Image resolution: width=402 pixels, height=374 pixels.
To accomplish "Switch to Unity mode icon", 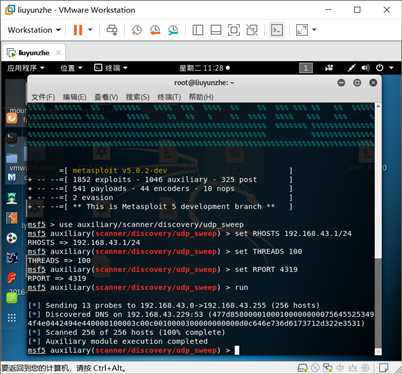I will click(252, 30).
